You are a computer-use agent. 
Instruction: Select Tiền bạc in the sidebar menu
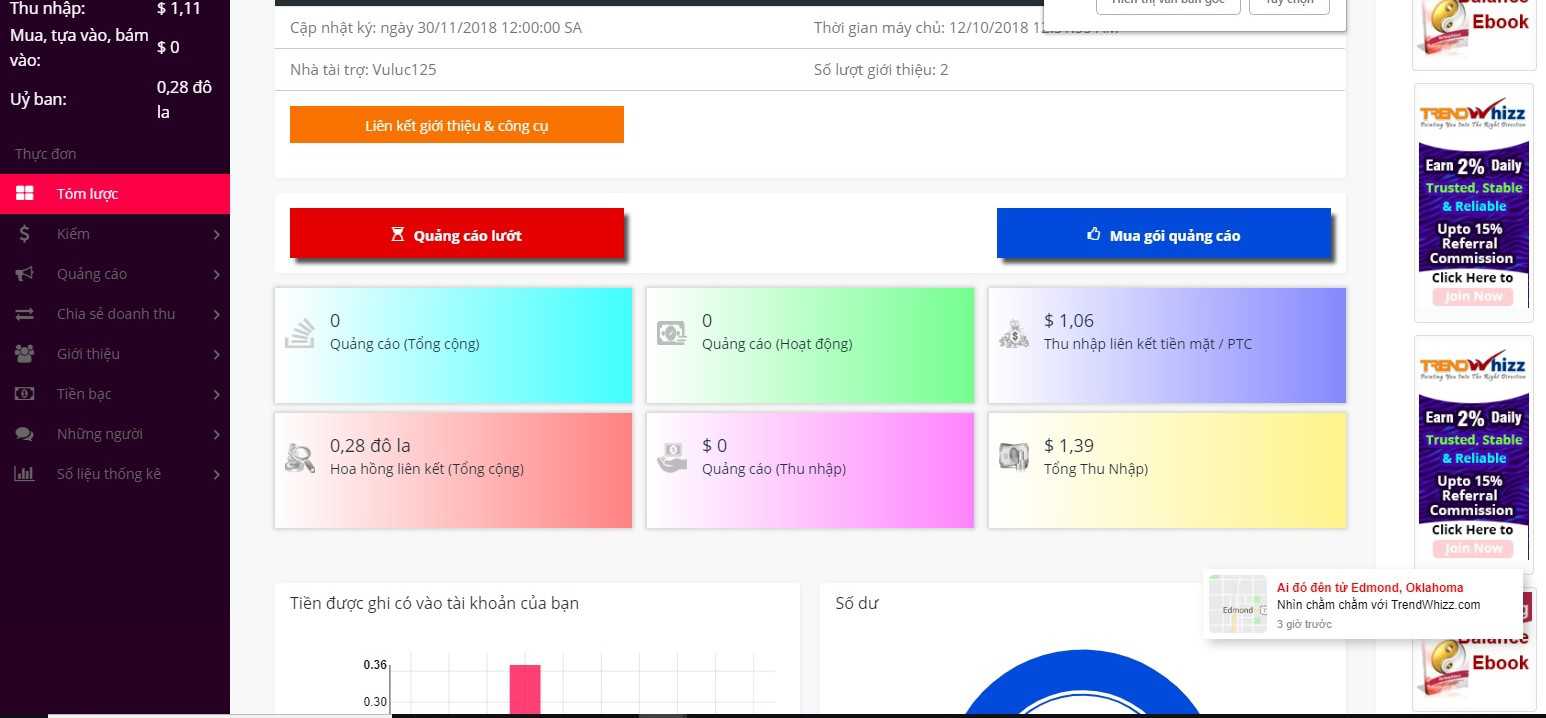tap(84, 394)
